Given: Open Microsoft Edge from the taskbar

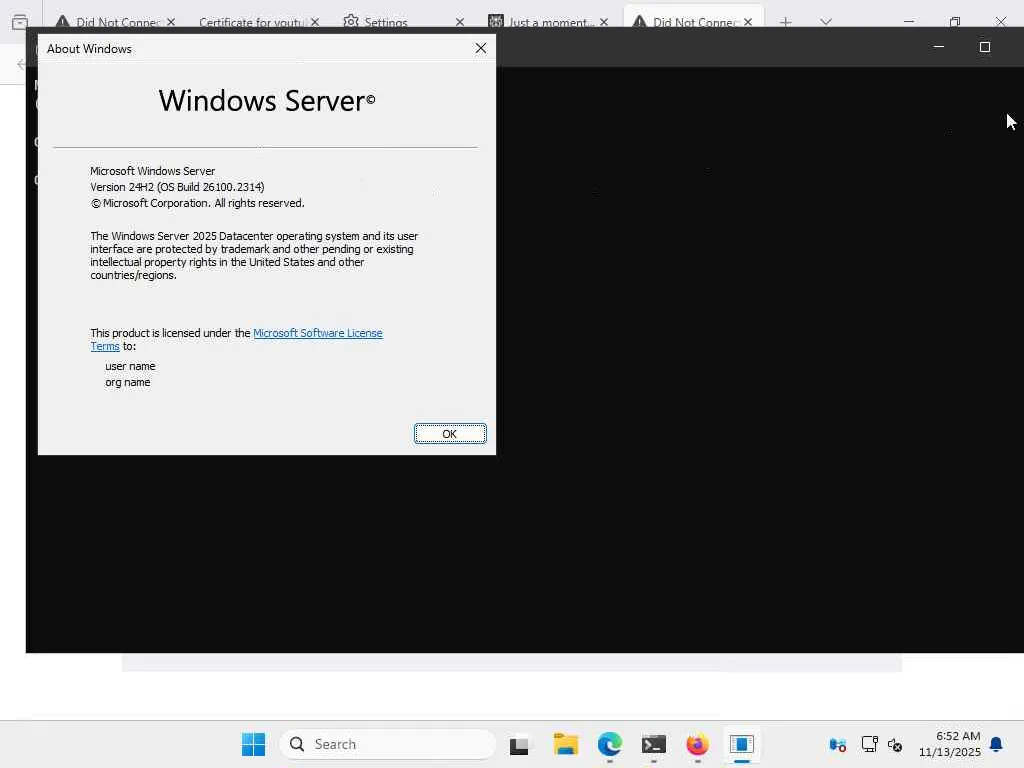Looking at the screenshot, I should (609, 744).
